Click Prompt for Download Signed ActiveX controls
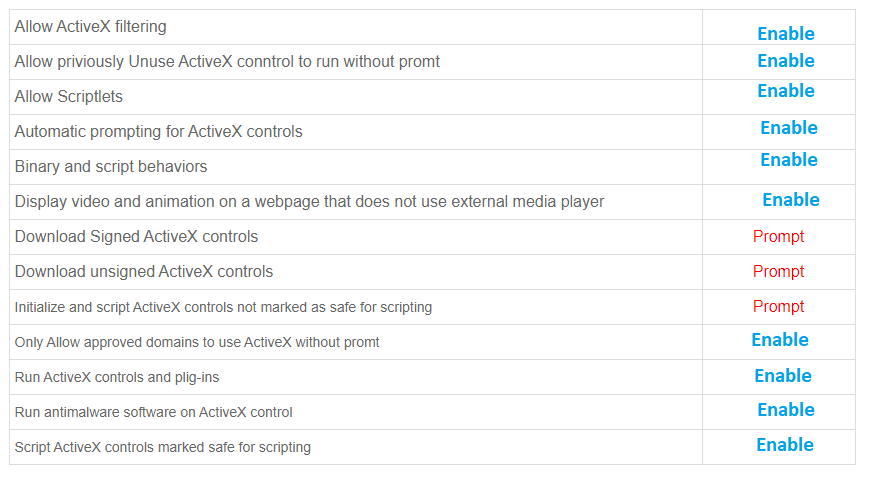Screen dimensions: 871x477 tap(778, 237)
